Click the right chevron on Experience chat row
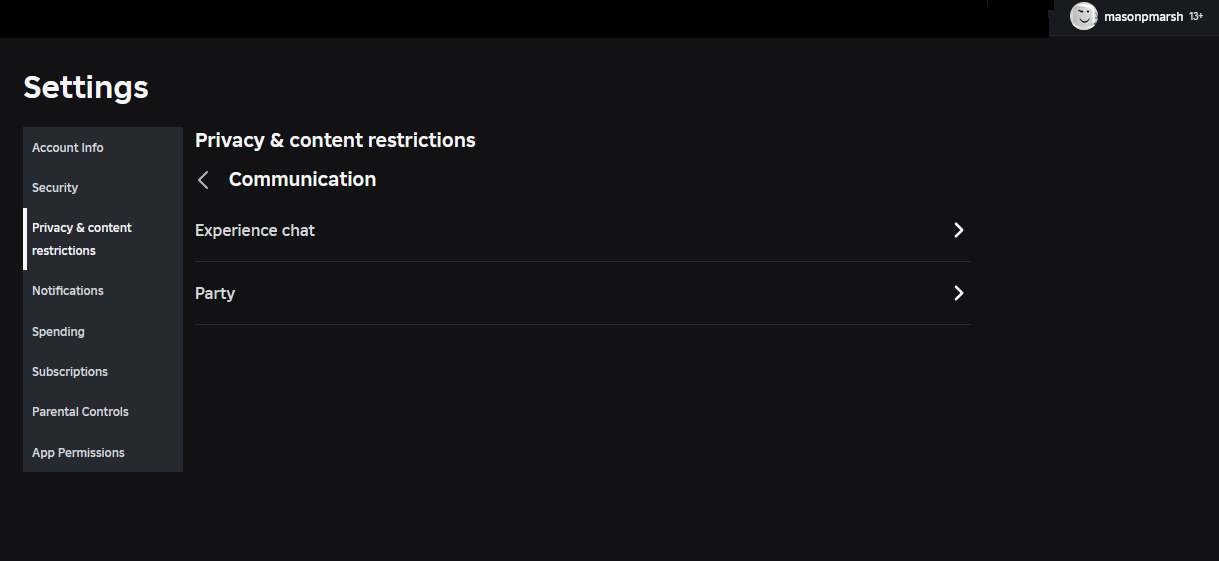This screenshot has width=1219, height=561. click(959, 230)
